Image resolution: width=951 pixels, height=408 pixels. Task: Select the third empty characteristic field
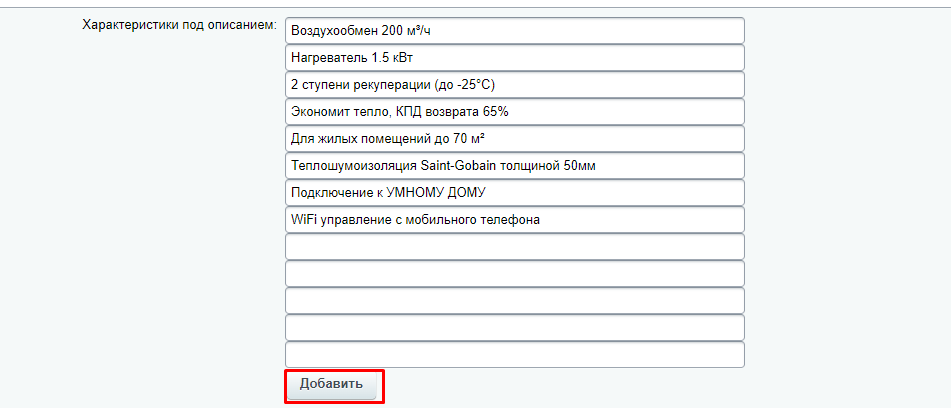tap(514, 301)
